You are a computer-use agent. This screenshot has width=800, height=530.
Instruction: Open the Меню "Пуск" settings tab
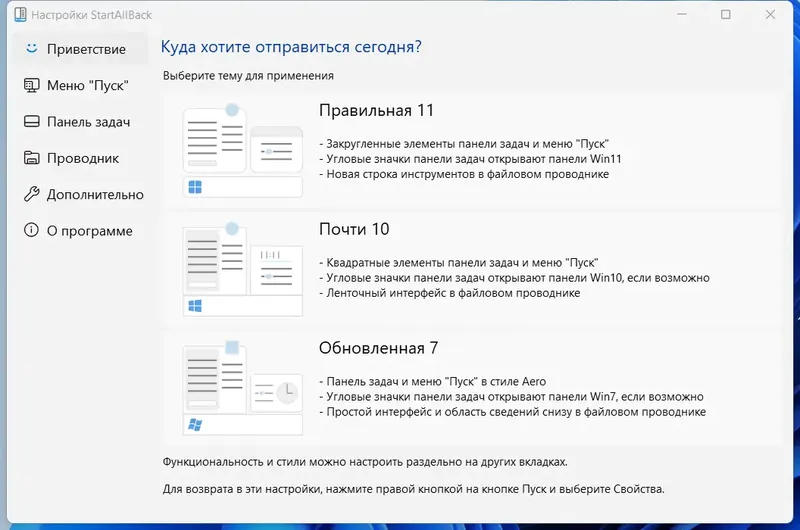[80, 85]
